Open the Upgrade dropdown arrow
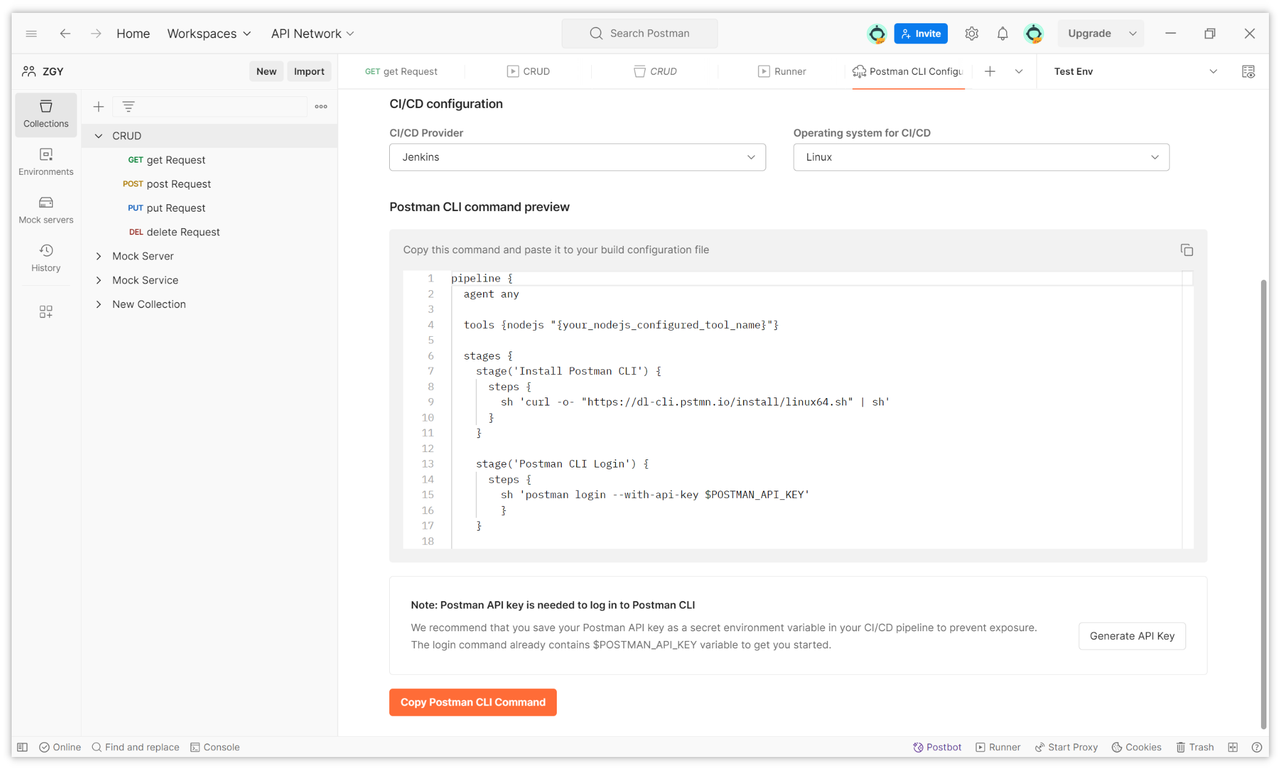 tap(1133, 33)
